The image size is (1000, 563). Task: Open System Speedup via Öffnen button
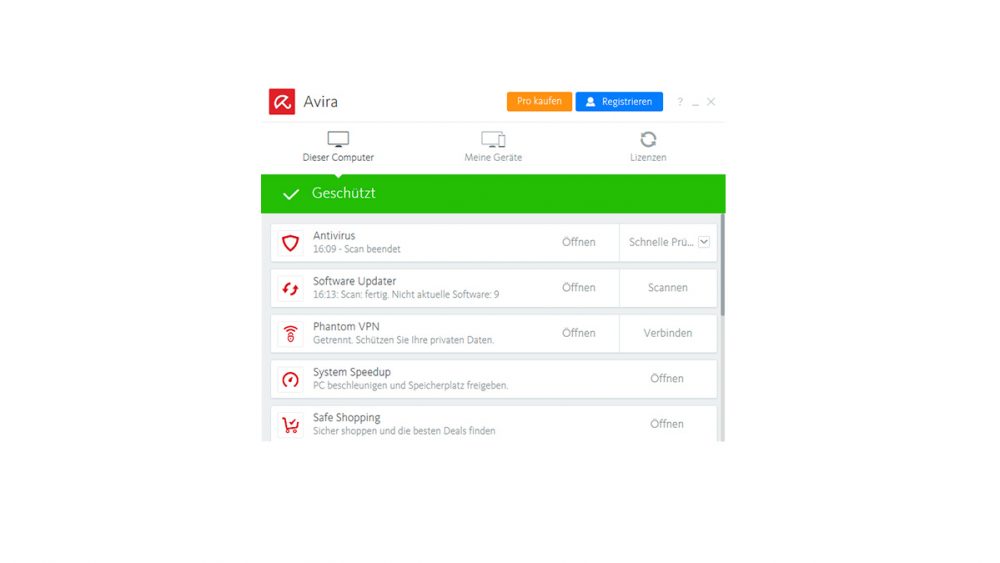pos(667,379)
